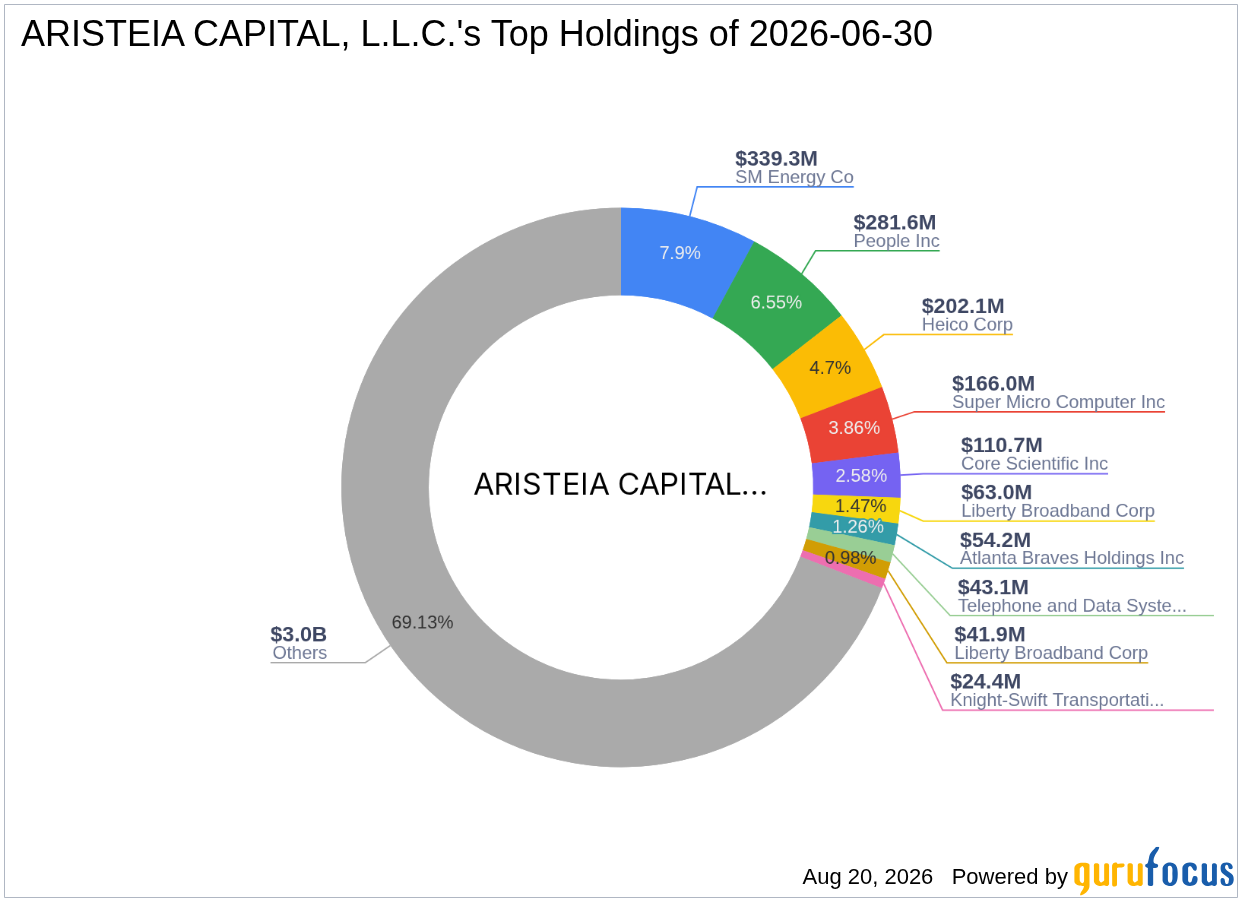Click the Powered by text

(1010, 877)
